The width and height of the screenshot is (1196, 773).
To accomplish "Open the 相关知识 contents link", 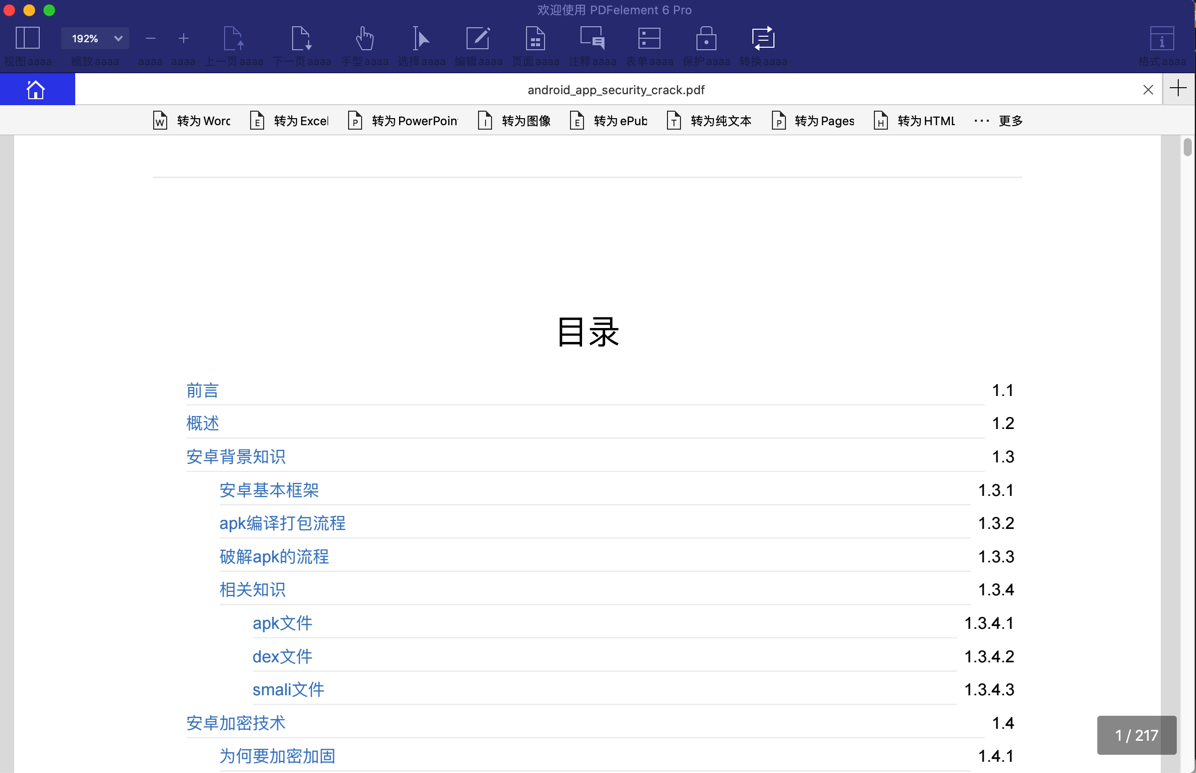I will point(252,590).
